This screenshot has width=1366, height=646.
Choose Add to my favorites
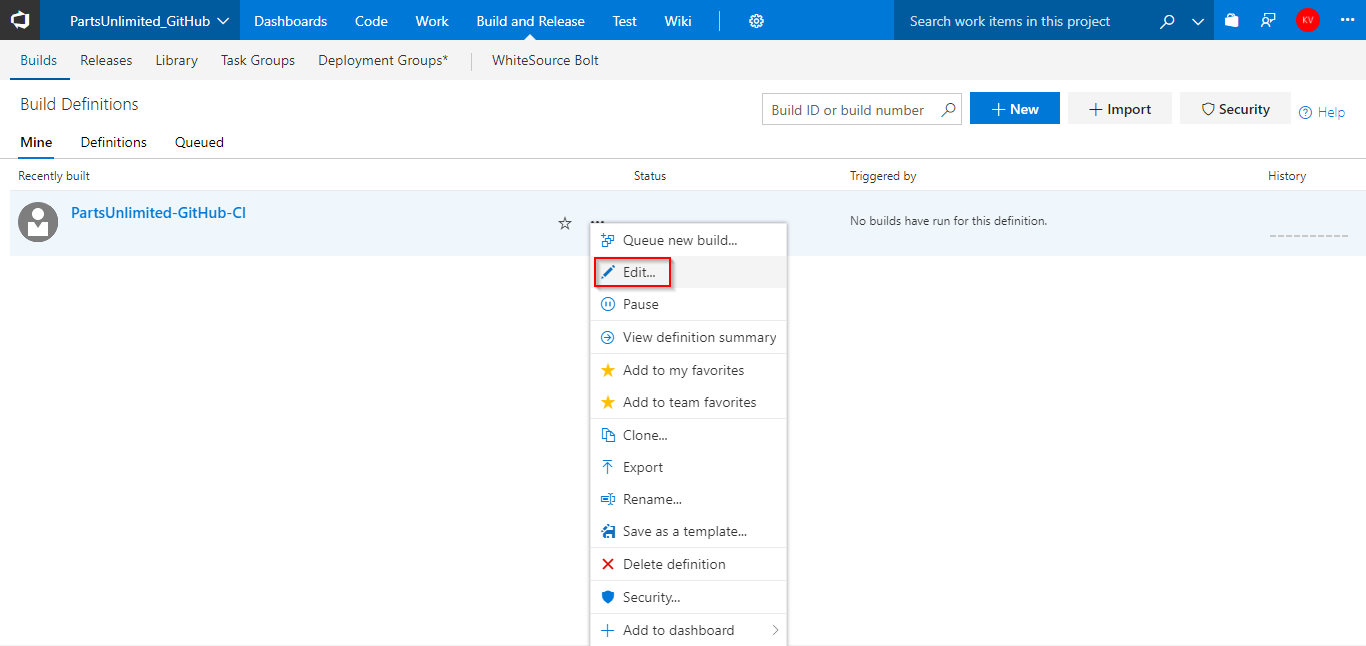pyautogui.click(x=689, y=370)
